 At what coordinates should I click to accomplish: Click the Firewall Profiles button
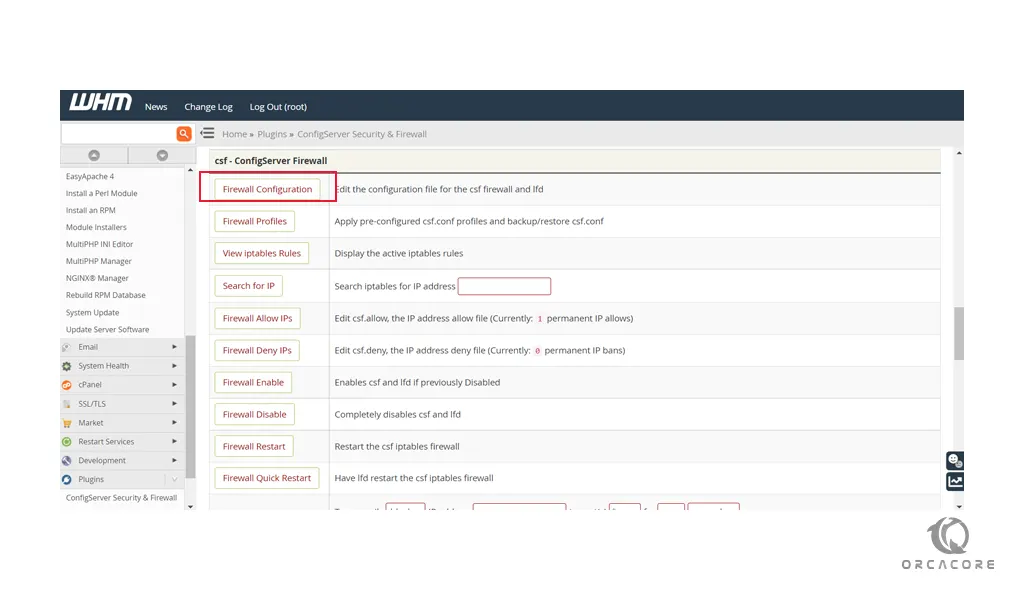255,221
